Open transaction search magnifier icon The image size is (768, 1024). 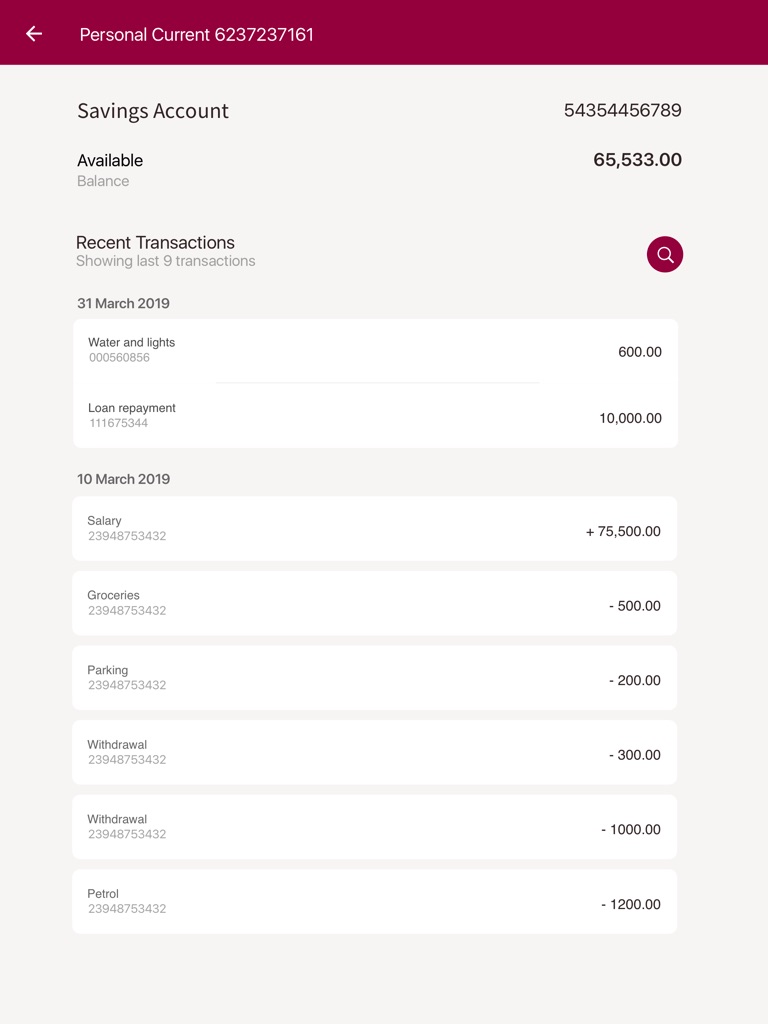coord(665,255)
